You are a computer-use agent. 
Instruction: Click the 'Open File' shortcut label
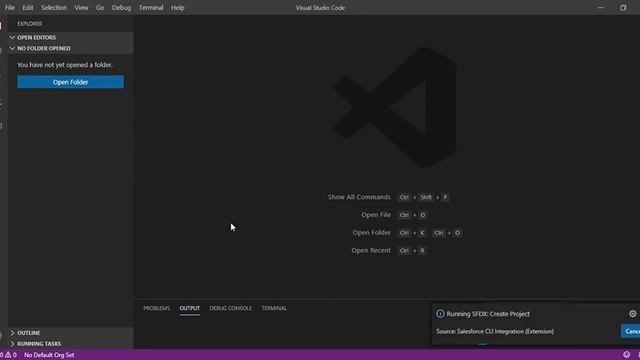tap(376, 215)
